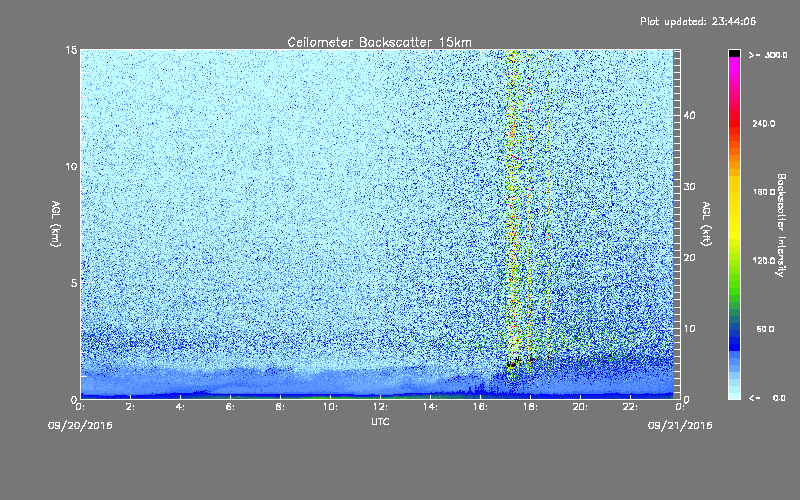Click the 10: hour tick on the time axis
The height and width of the screenshot is (500, 800).
pos(331,407)
